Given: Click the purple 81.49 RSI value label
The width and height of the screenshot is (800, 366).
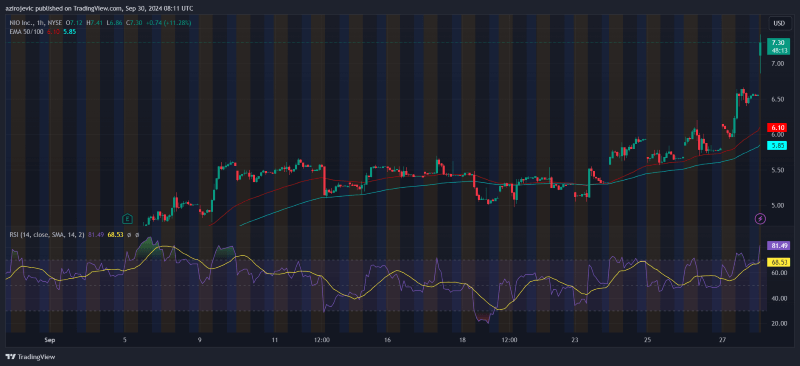Looking at the screenshot, I should 778,246.
